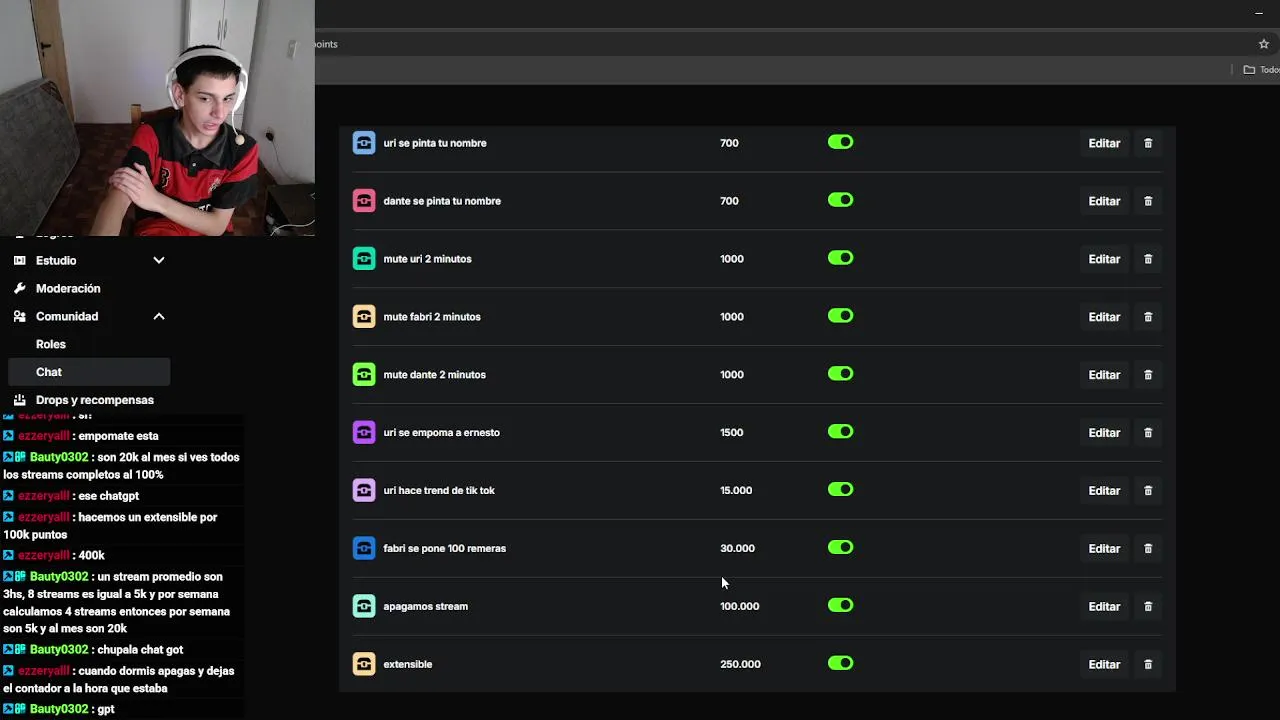Click trash icon for 'mute uri 2 minutos'
The height and width of the screenshot is (720, 1280).
1148,259
